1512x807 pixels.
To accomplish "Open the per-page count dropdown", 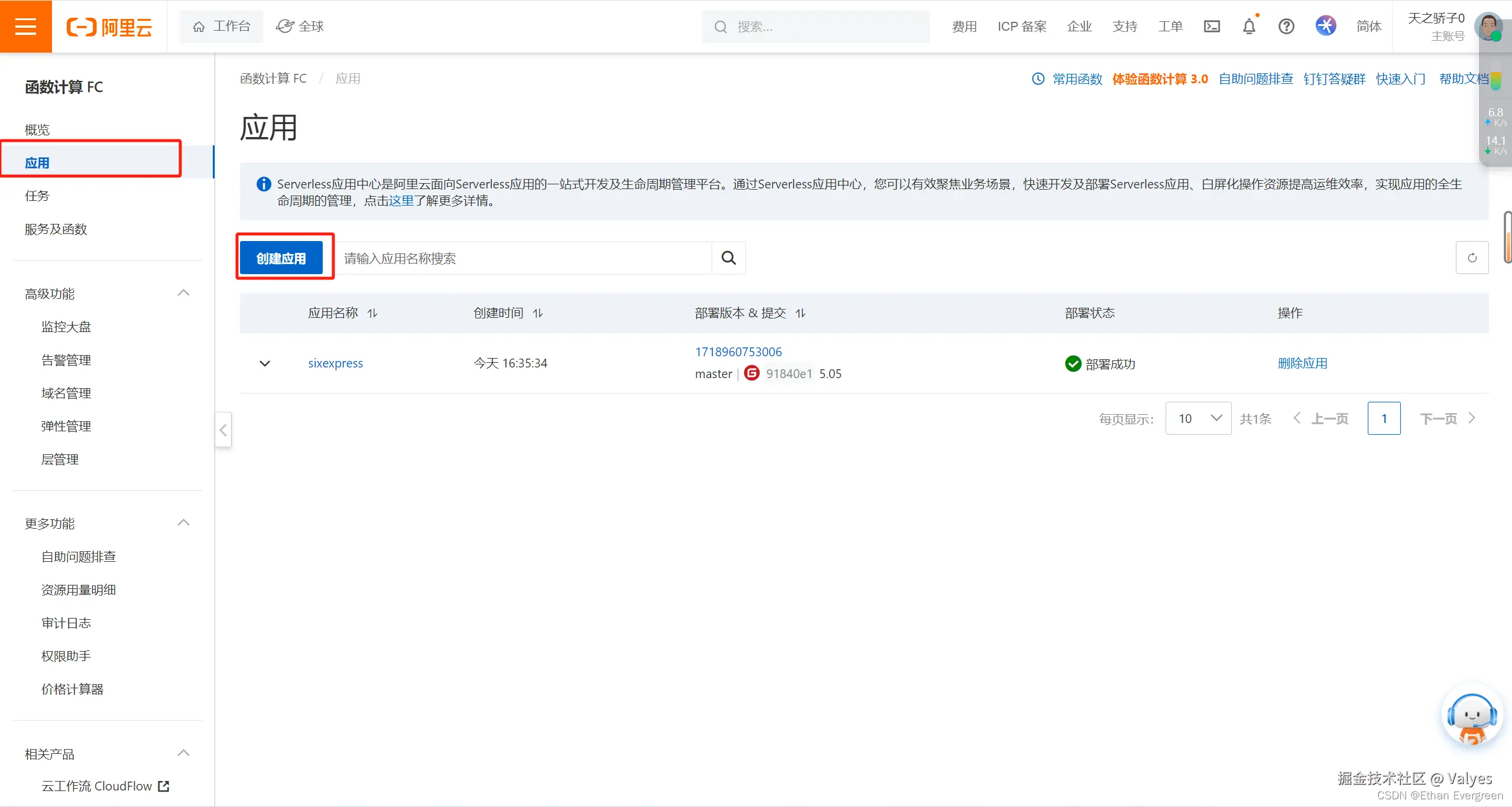I will (x=1198, y=418).
